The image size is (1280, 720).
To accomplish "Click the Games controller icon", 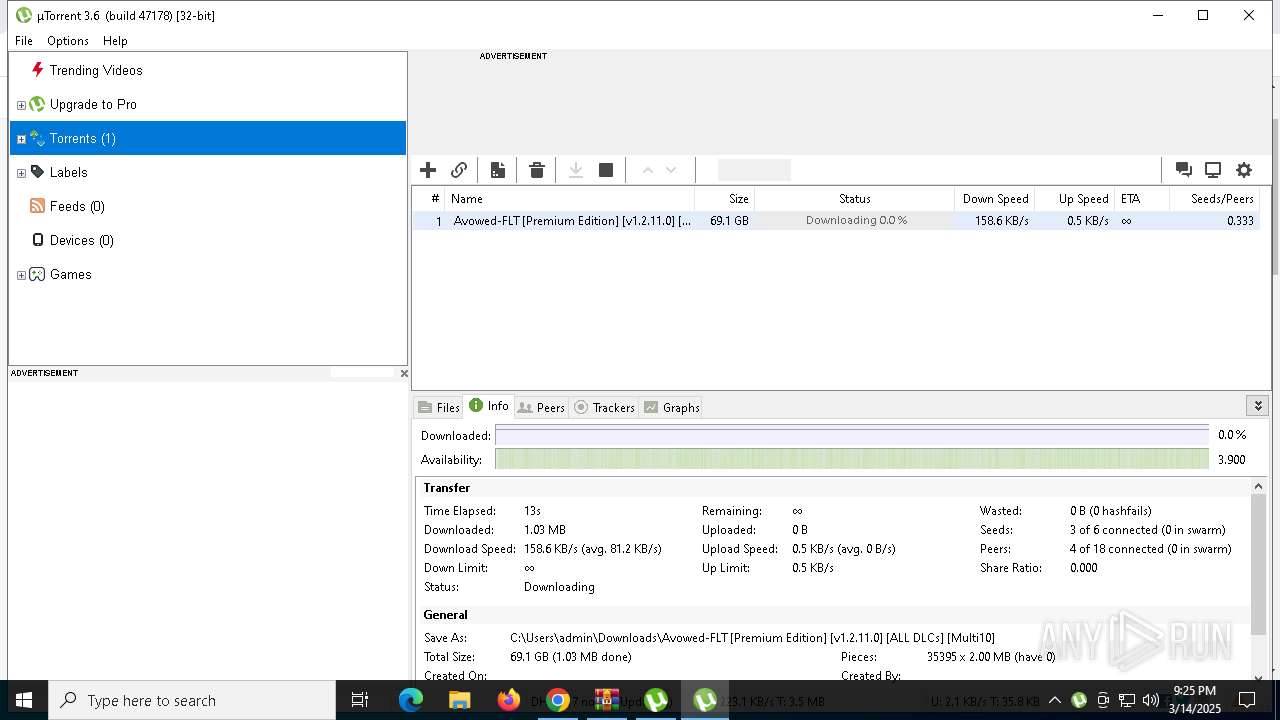I will coord(37,274).
